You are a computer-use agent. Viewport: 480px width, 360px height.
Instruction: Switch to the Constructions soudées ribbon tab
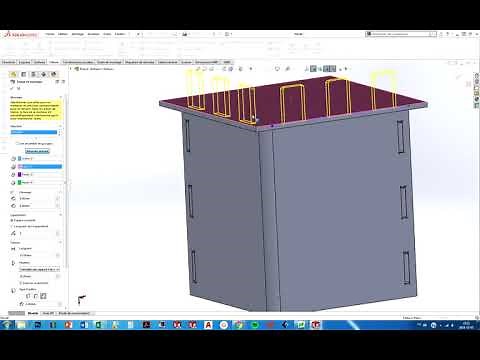click(x=78, y=62)
